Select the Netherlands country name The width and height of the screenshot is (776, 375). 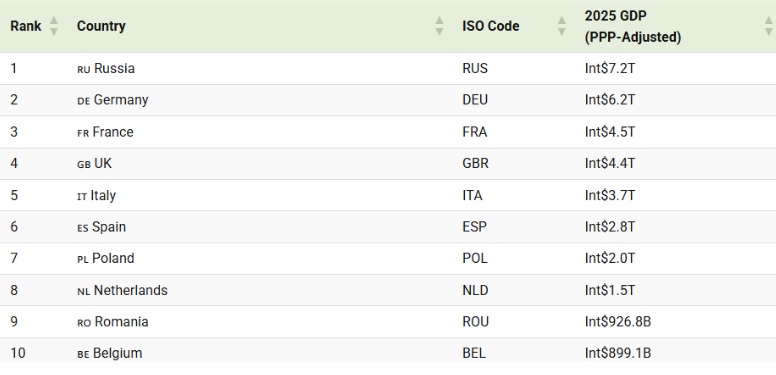(x=131, y=290)
